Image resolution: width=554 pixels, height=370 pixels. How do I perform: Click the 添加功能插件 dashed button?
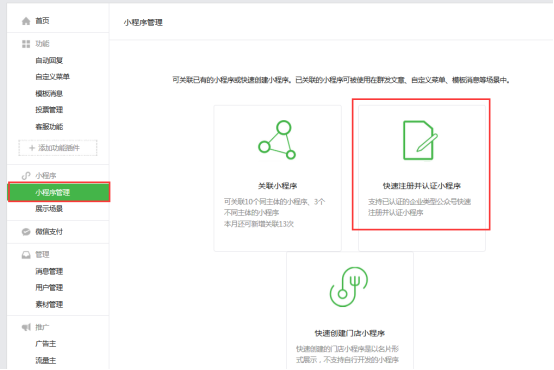(x=58, y=148)
